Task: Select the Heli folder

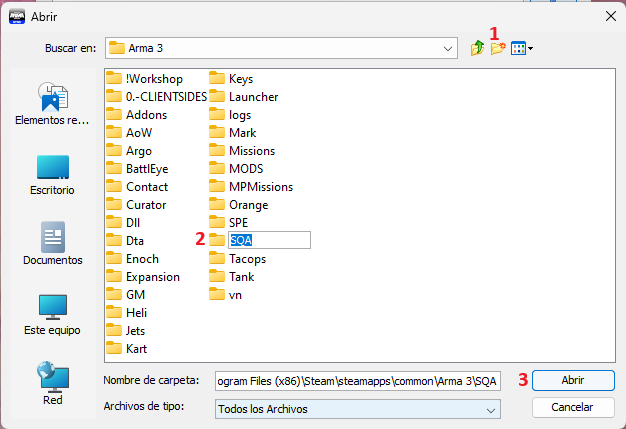Action: [127, 312]
